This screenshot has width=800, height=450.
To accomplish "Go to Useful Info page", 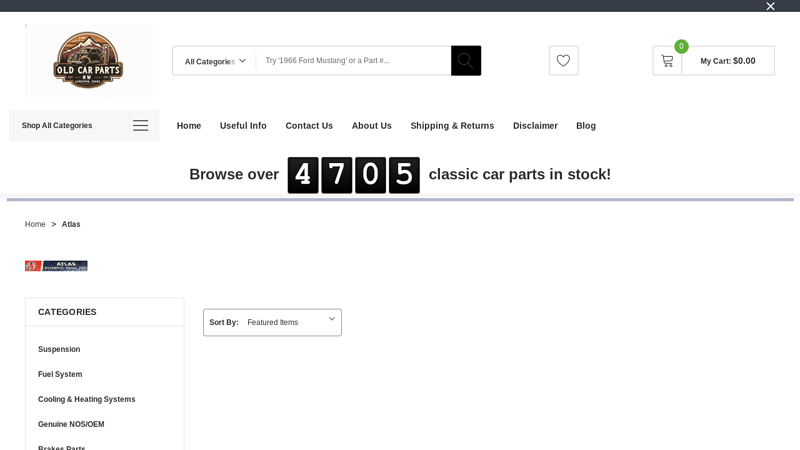I will tap(243, 126).
